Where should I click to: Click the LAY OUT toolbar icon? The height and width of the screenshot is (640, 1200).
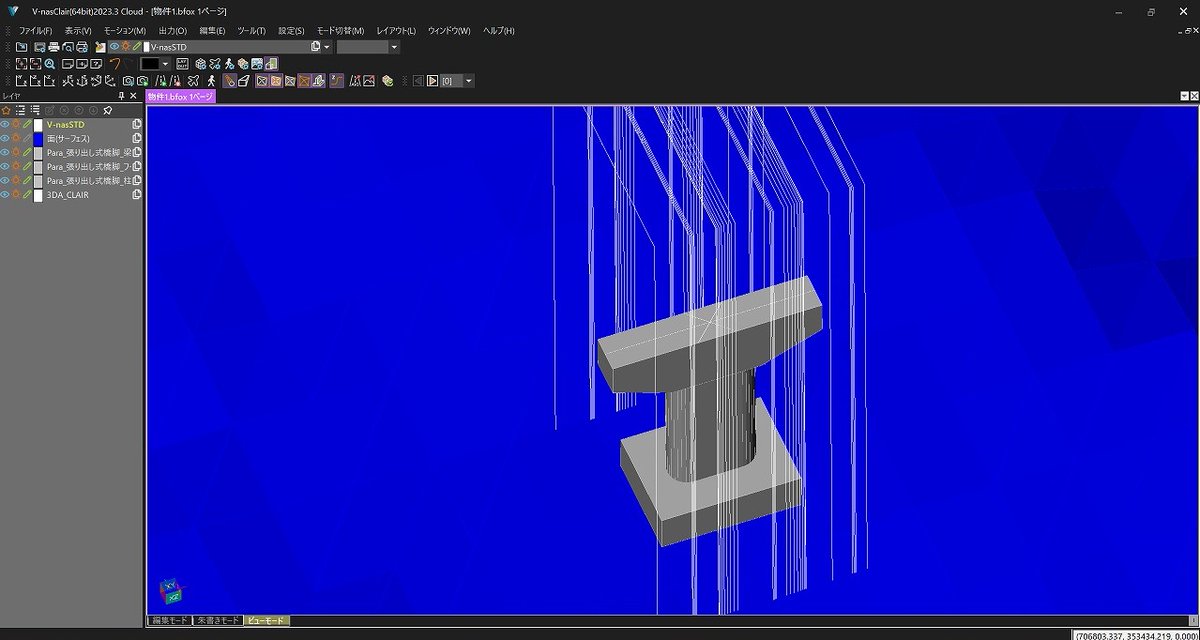pos(182,63)
